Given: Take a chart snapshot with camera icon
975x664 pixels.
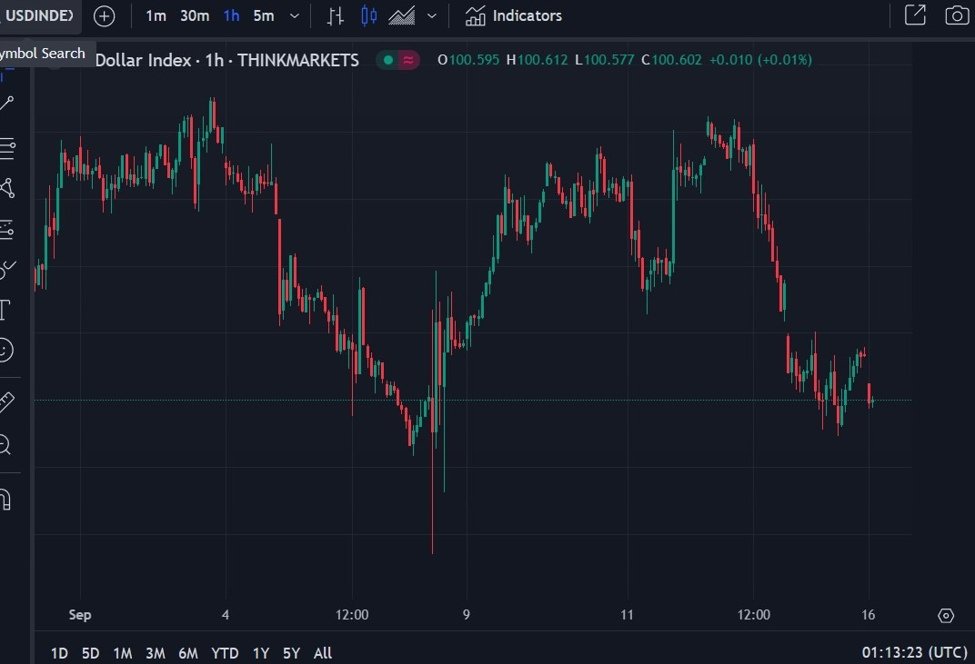Looking at the screenshot, I should click(956, 16).
